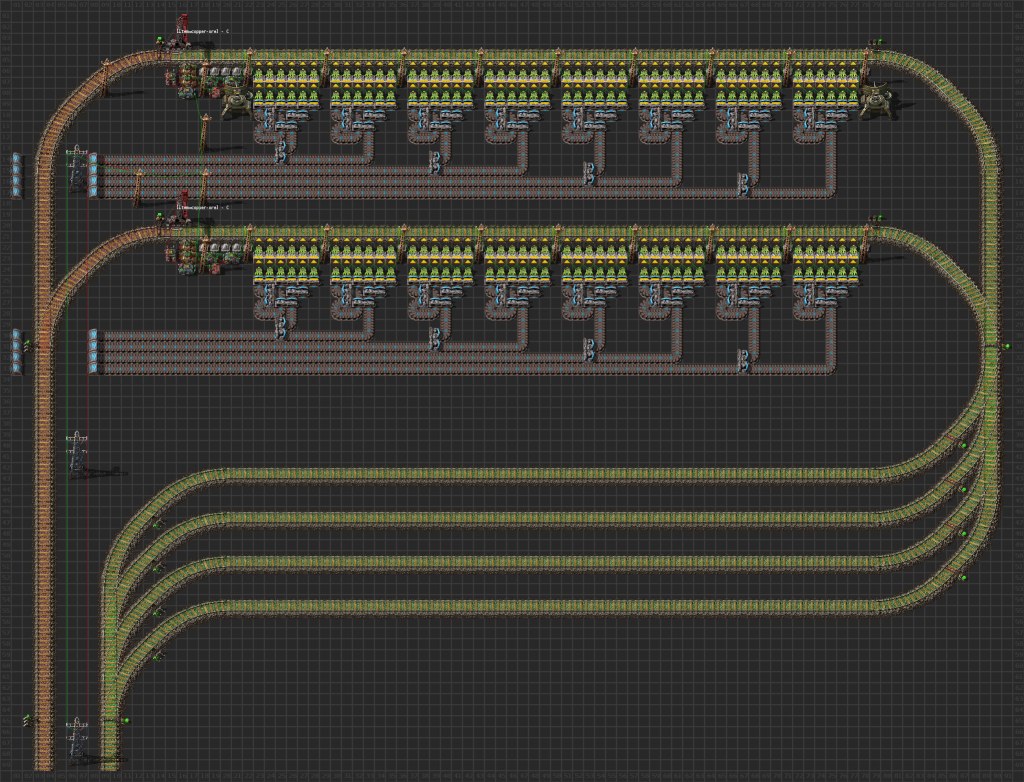Select the big electric pole at the bottom-left corner
Screen dimensions: 1024x782
[x=78, y=740]
